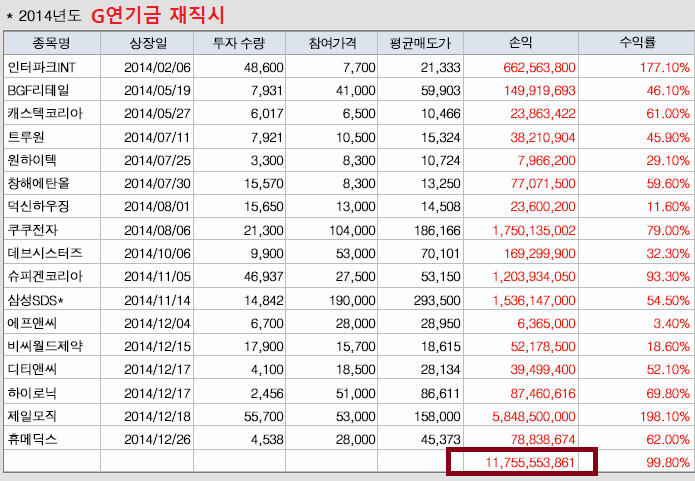The width and height of the screenshot is (695, 481).
Task: Click investment quantity 46,937
Action: [x=264, y=276]
